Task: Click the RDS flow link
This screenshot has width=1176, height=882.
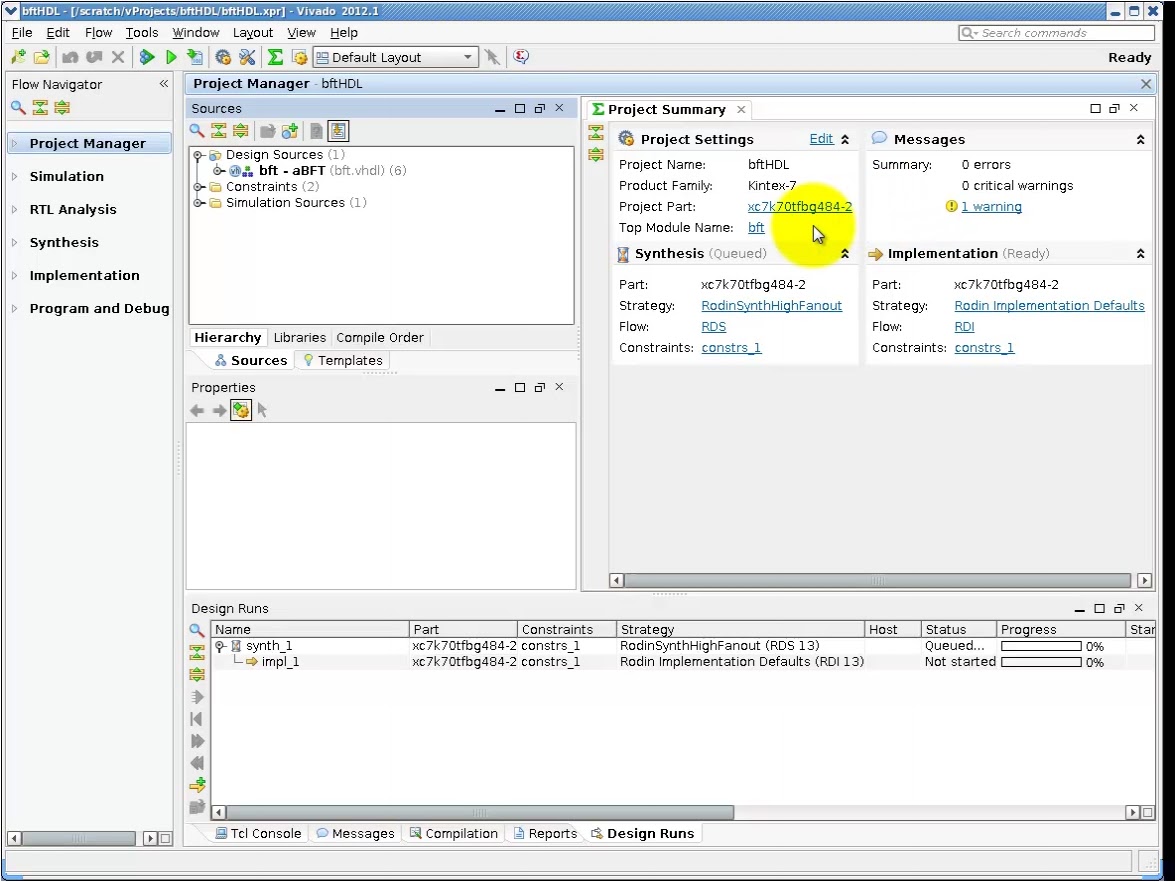Action: pyautogui.click(x=713, y=326)
